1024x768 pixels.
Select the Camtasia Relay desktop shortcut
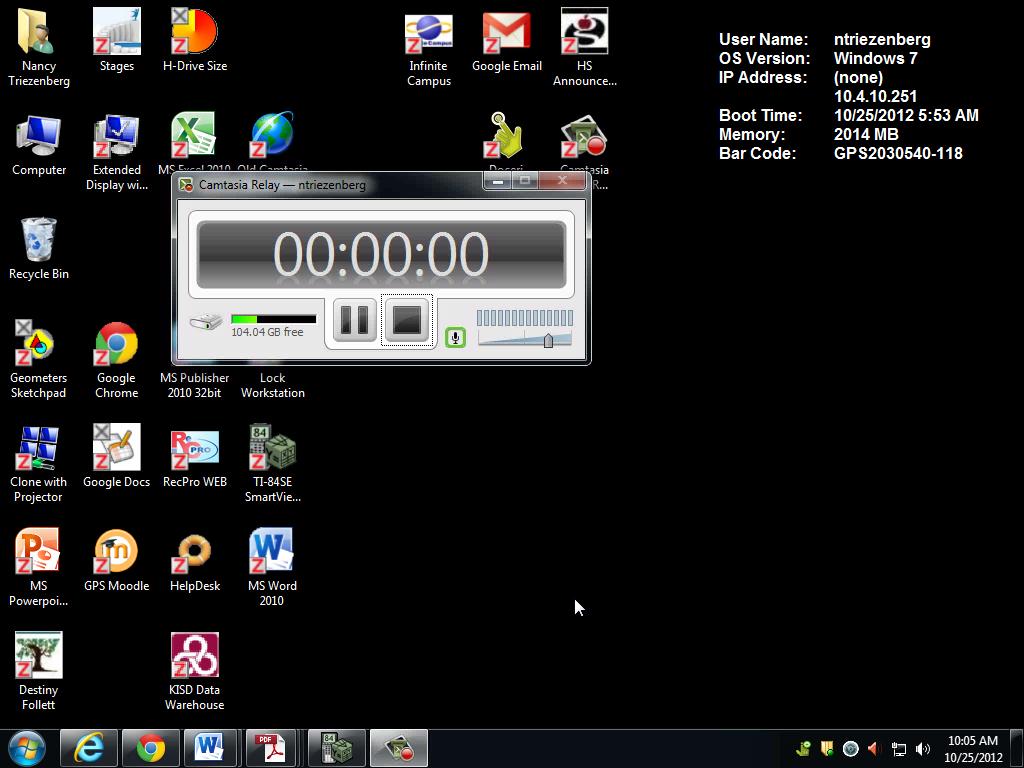(584, 136)
